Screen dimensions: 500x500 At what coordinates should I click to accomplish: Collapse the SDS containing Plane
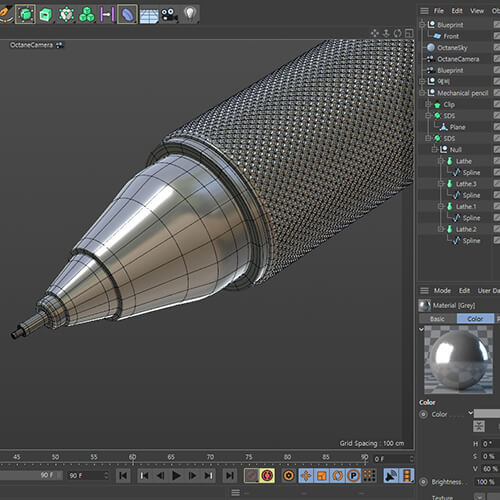428,116
